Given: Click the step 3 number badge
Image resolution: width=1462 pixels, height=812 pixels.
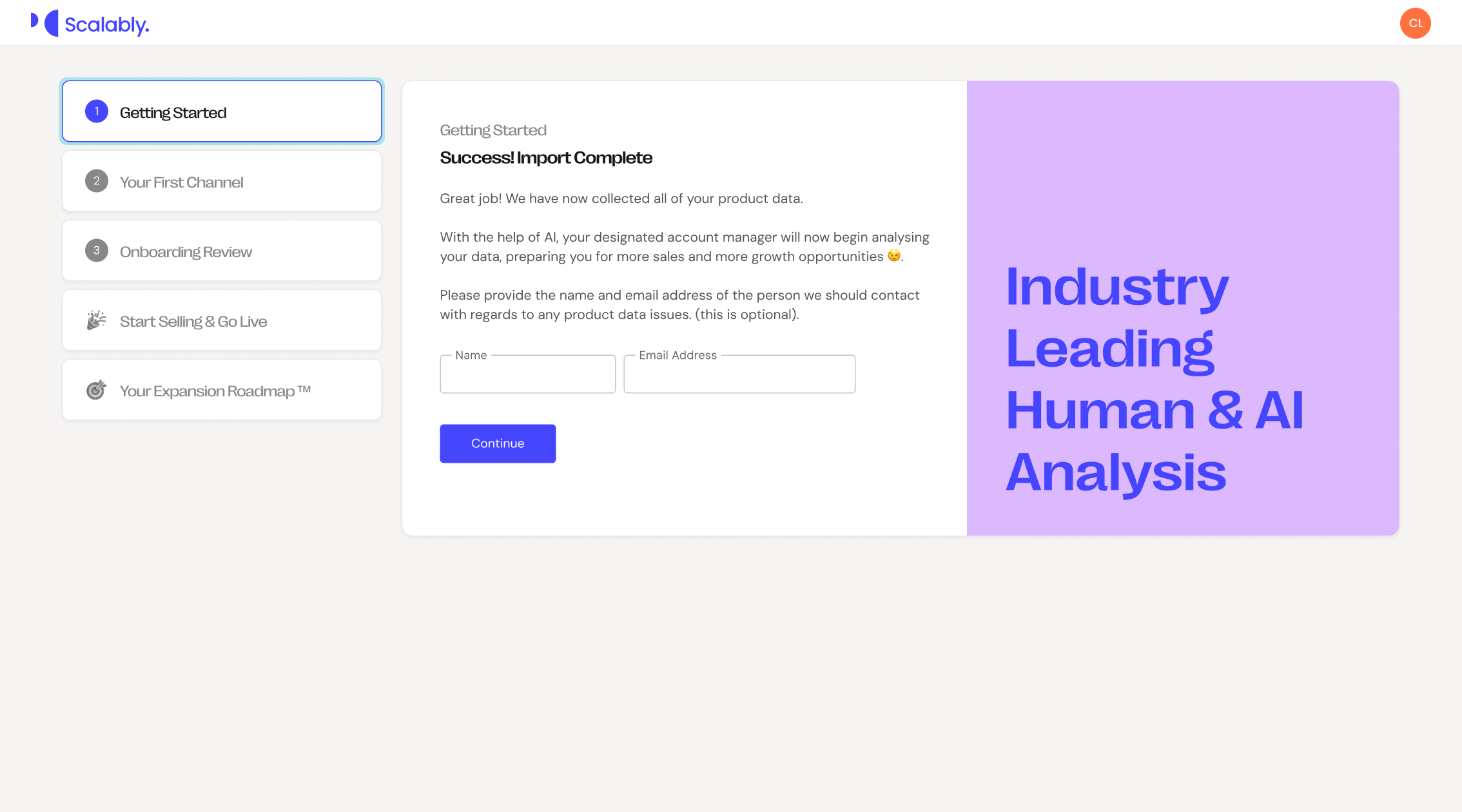Looking at the screenshot, I should pos(97,251).
